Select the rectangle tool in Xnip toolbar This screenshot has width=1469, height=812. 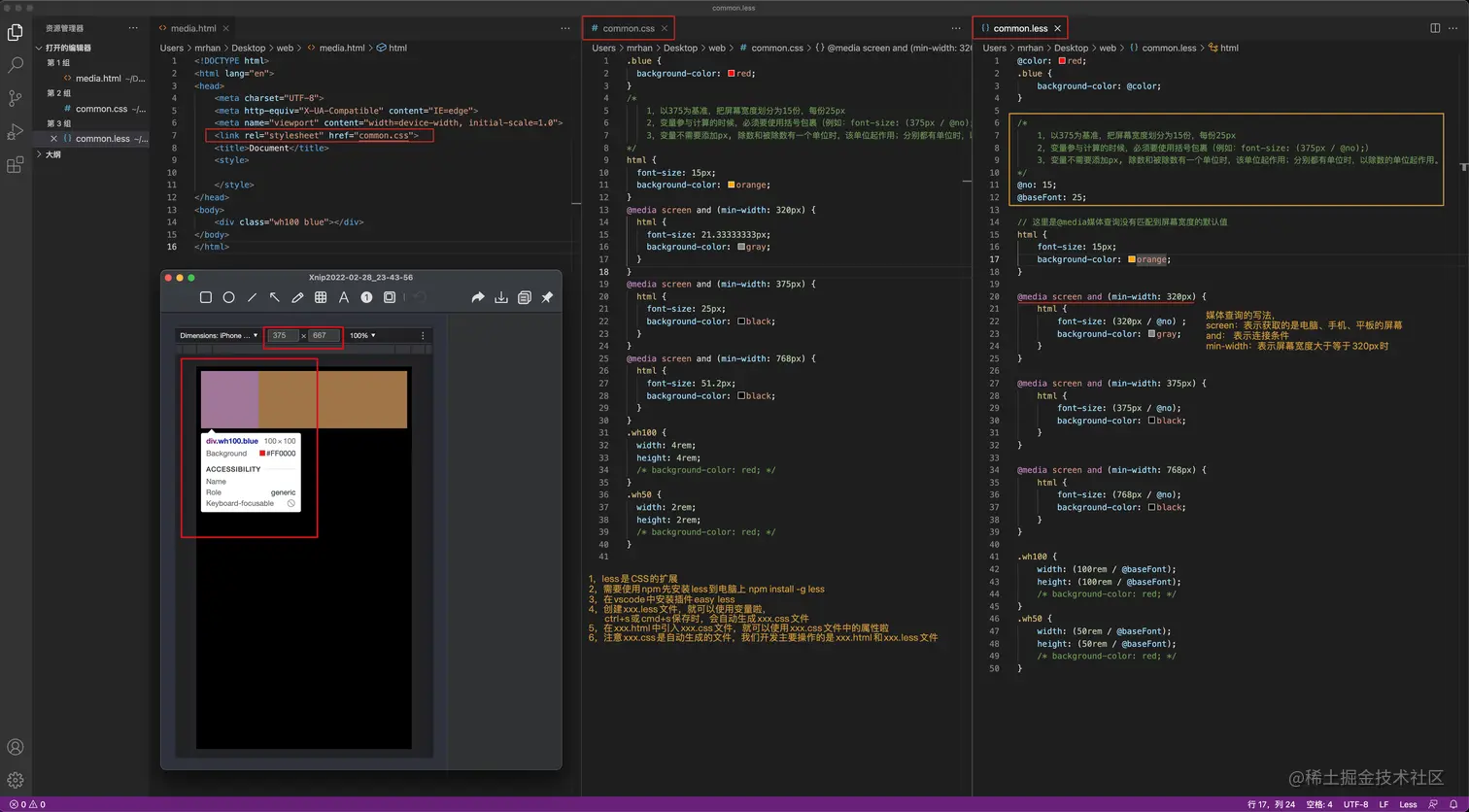pyautogui.click(x=206, y=297)
